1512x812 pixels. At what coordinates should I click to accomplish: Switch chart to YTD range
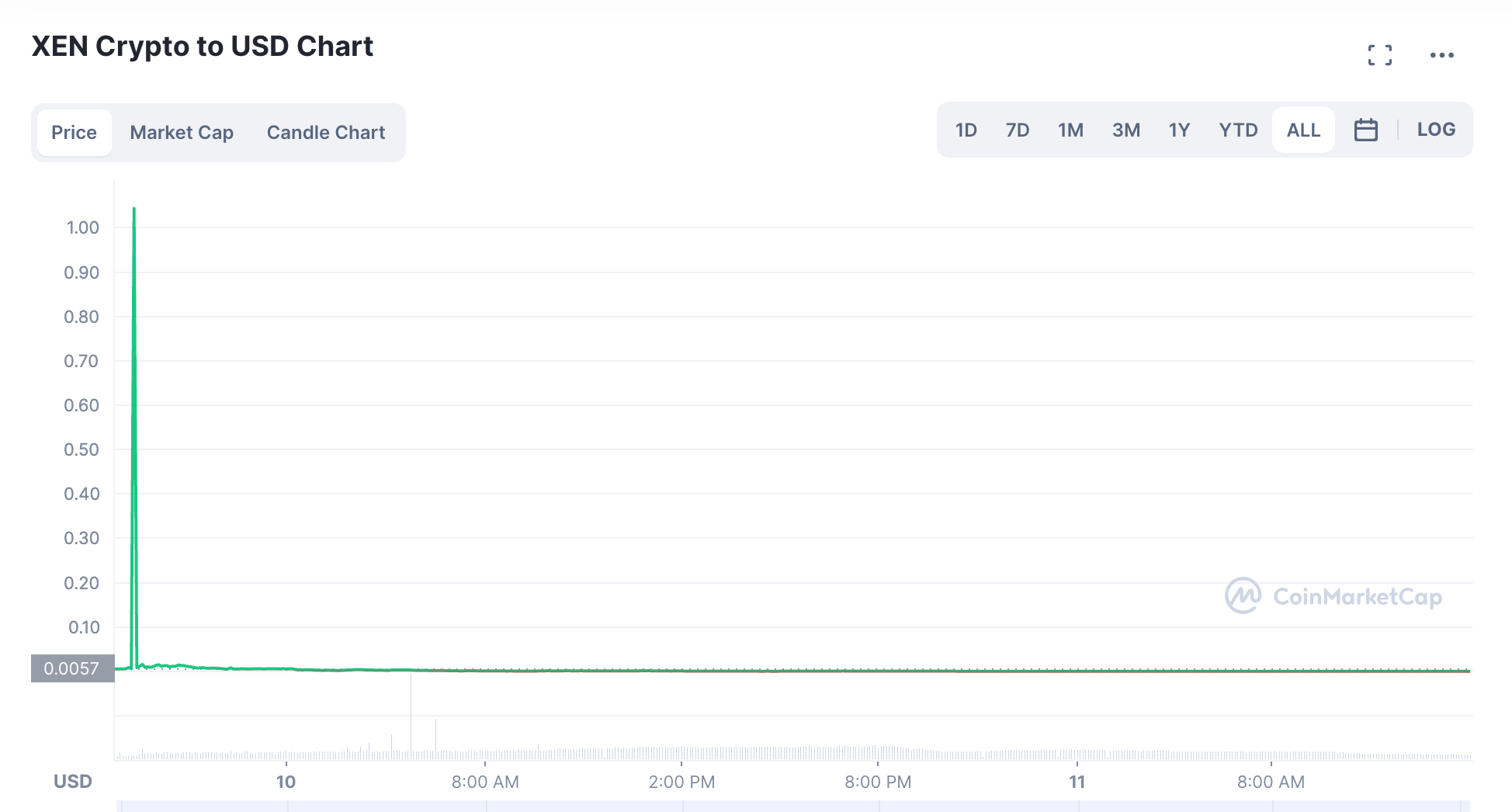pos(1237,130)
